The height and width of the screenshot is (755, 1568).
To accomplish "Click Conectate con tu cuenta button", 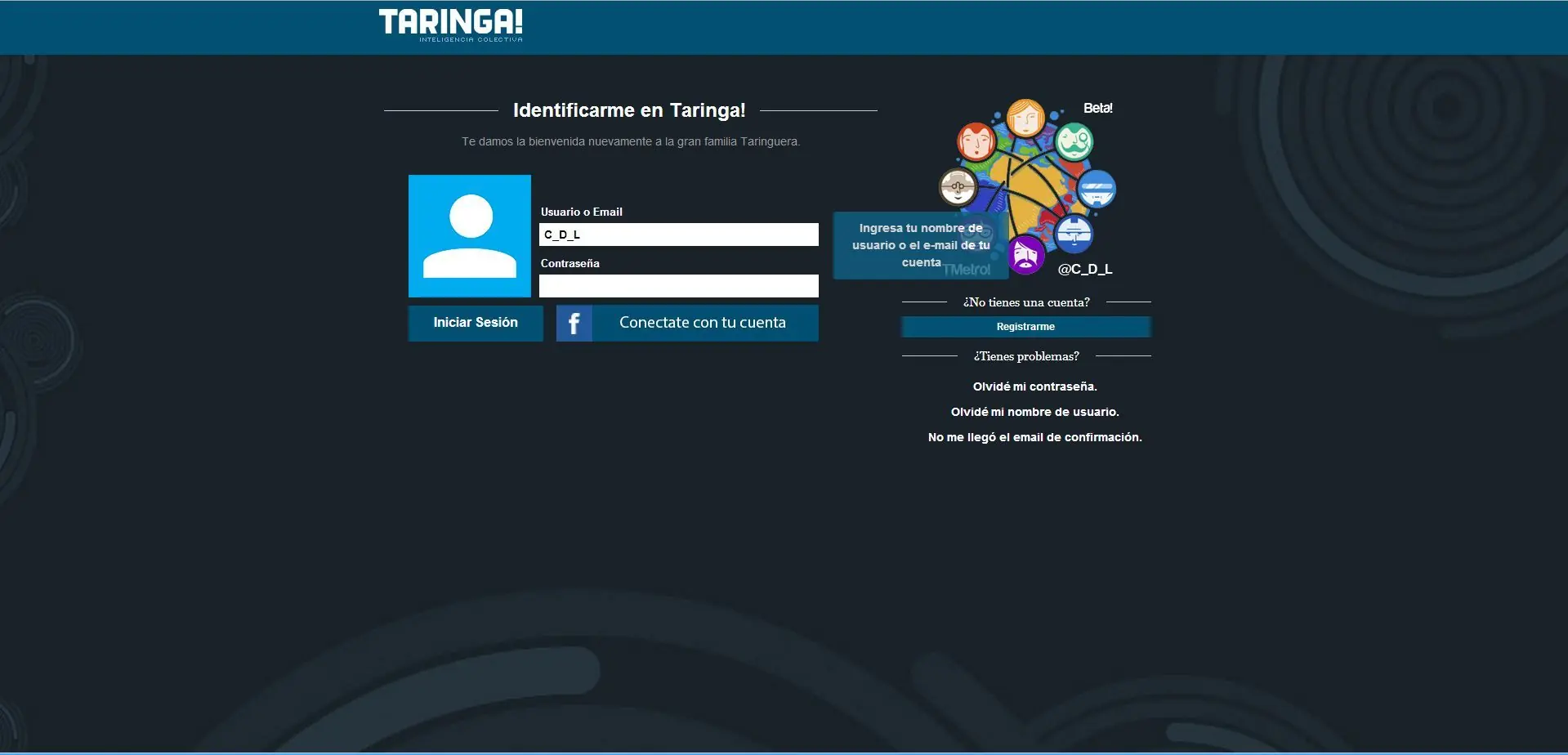I will click(x=687, y=324).
